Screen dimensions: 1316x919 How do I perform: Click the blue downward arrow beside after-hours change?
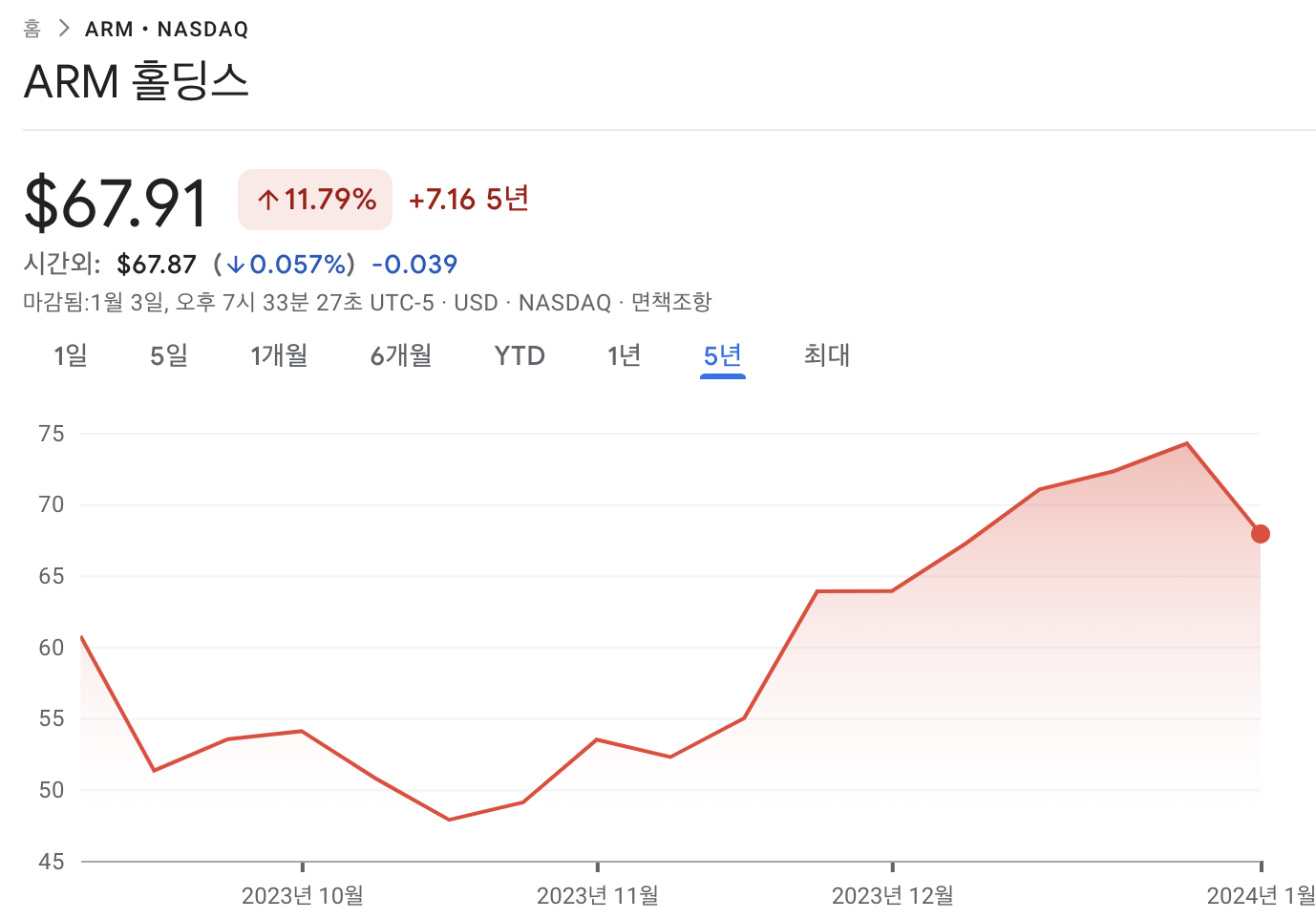(236, 264)
